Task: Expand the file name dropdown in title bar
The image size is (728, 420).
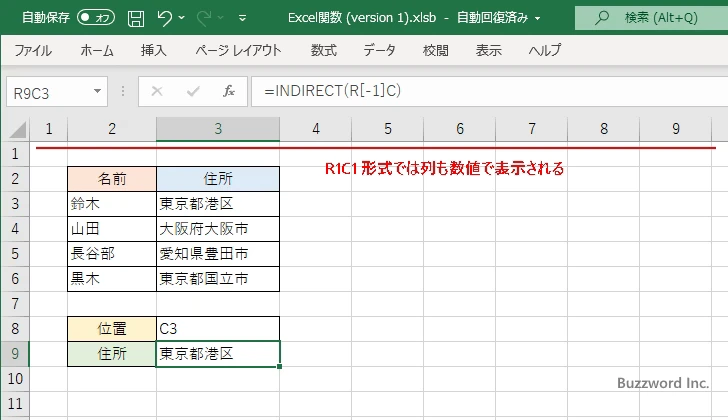Action: coord(538,19)
